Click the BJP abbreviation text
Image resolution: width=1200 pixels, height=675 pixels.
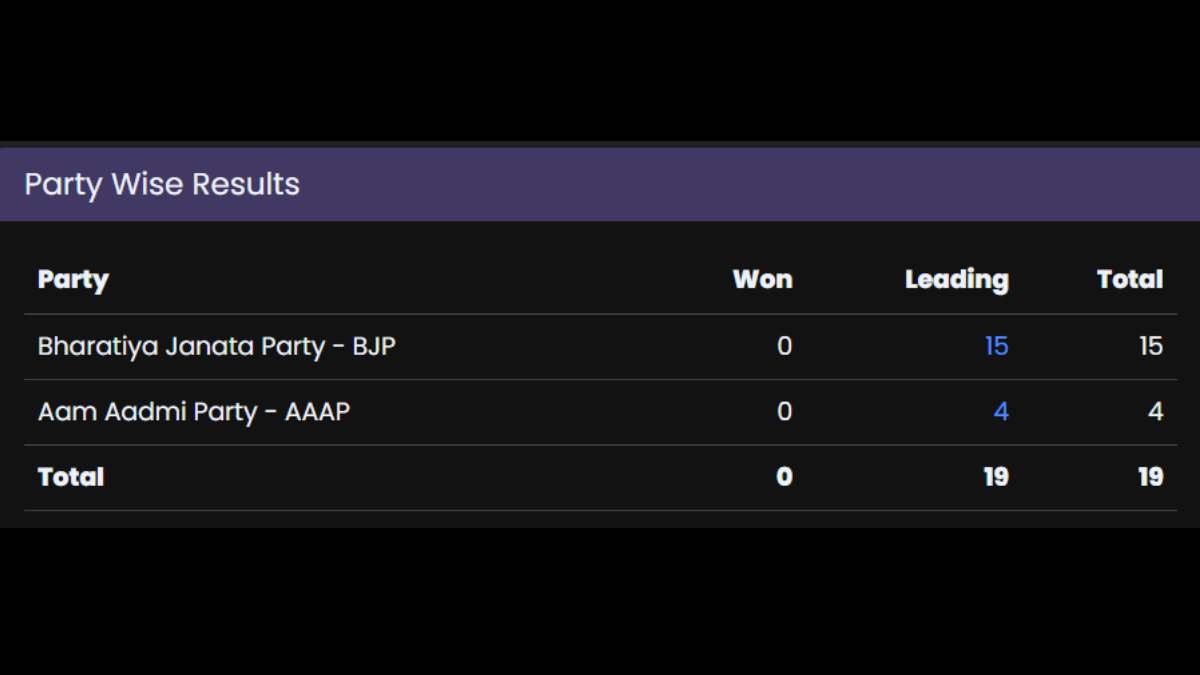[x=374, y=346]
